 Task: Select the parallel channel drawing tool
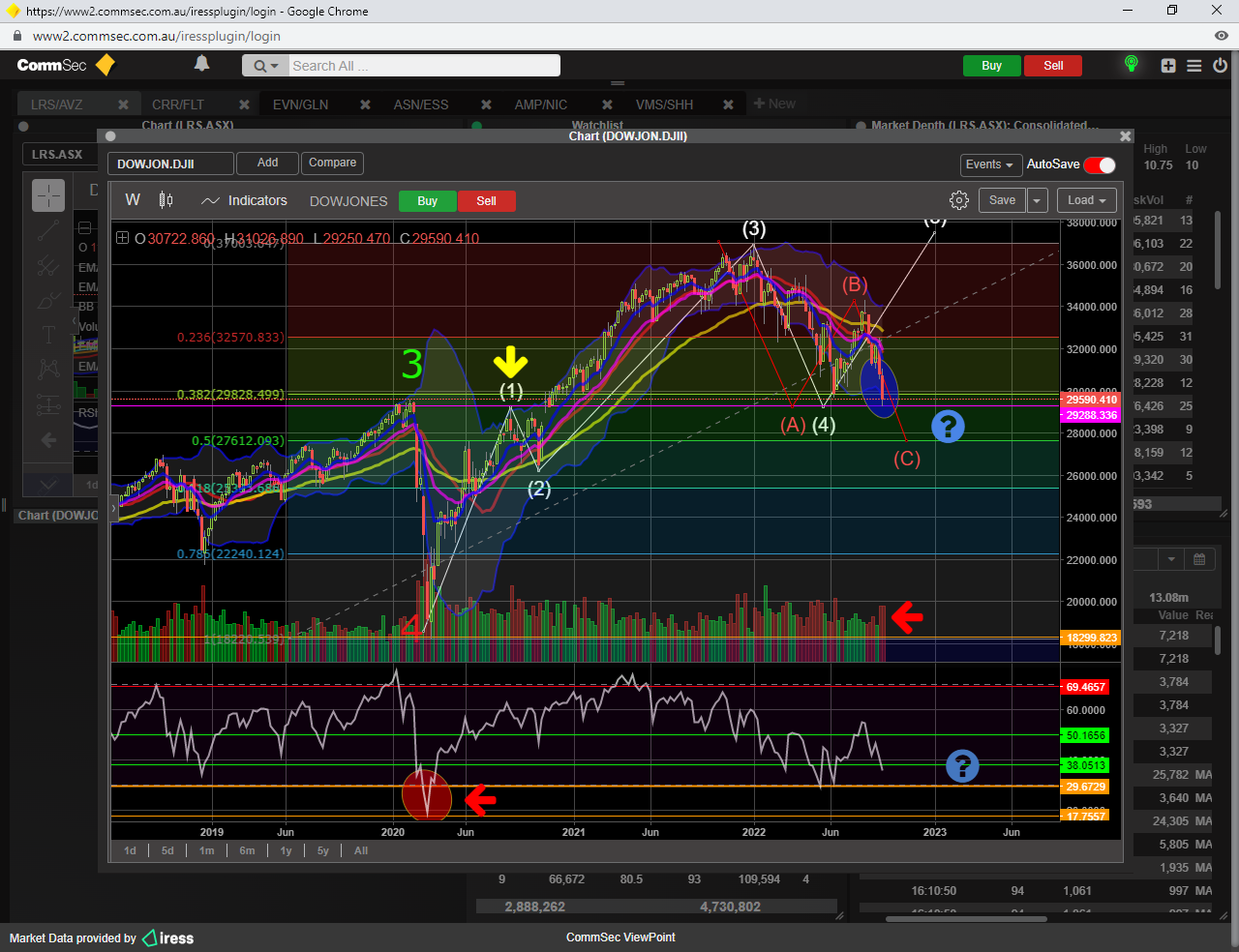tap(48, 266)
